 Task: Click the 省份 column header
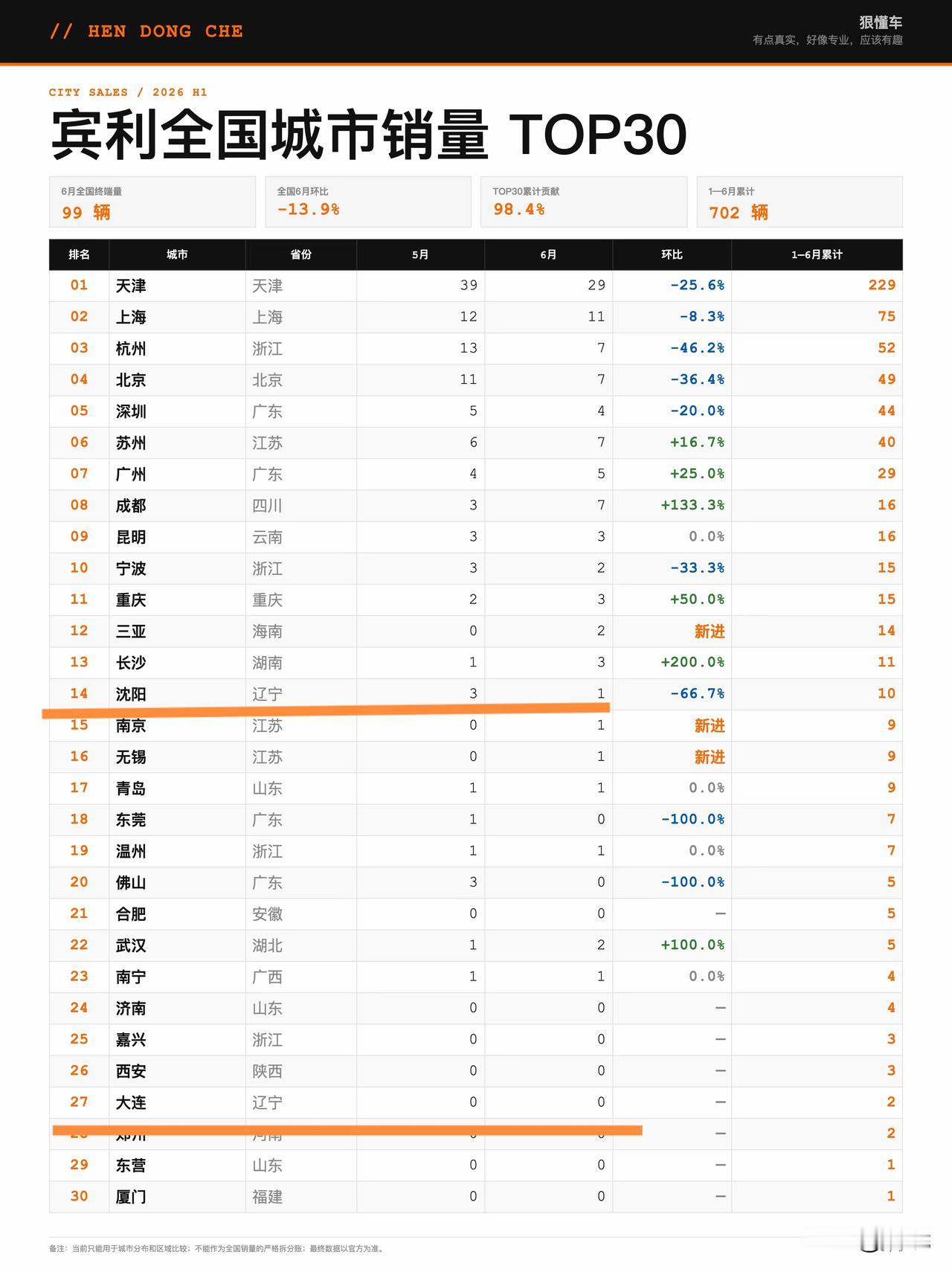click(x=300, y=254)
